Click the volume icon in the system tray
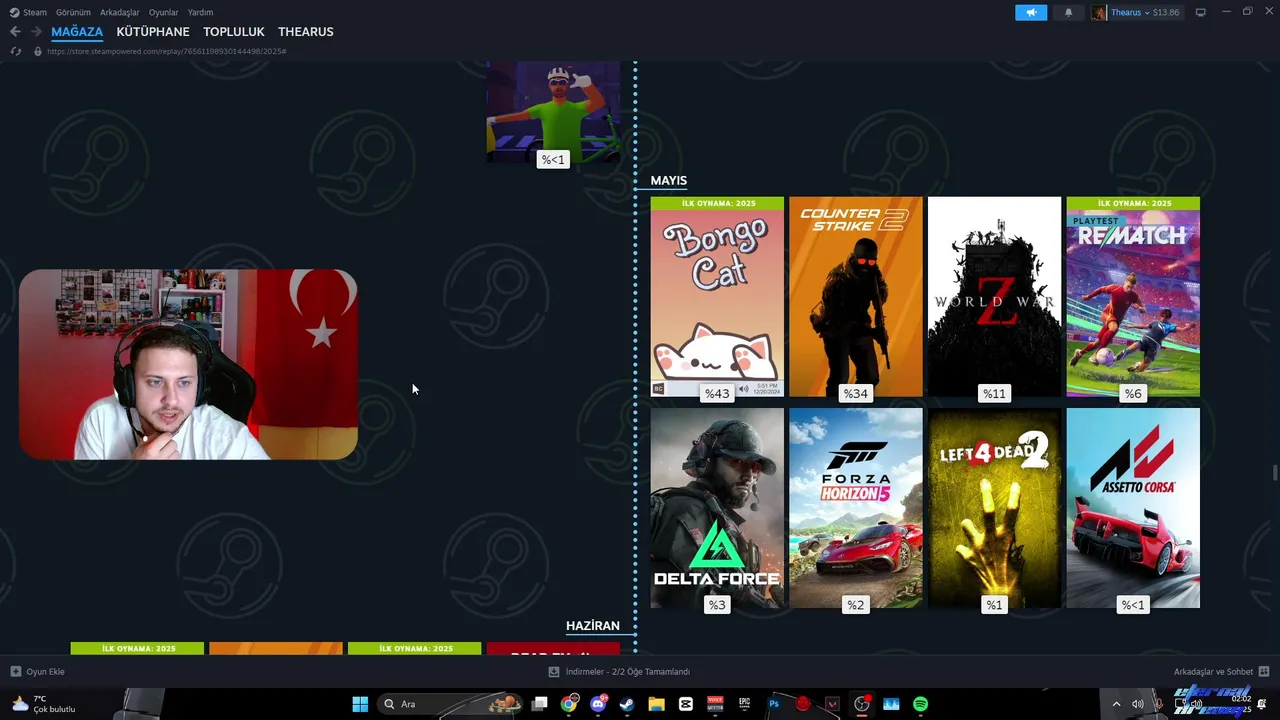The height and width of the screenshot is (720, 1280). (1137, 704)
